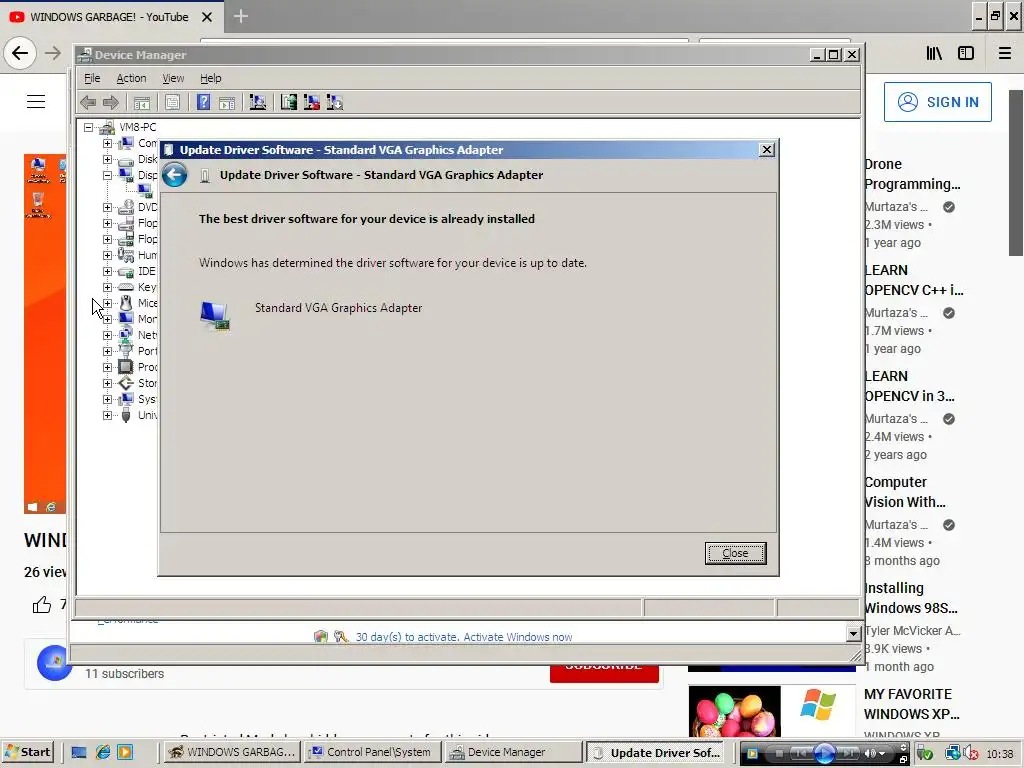Open Installing Windows 98S... video suggestion

point(911,598)
